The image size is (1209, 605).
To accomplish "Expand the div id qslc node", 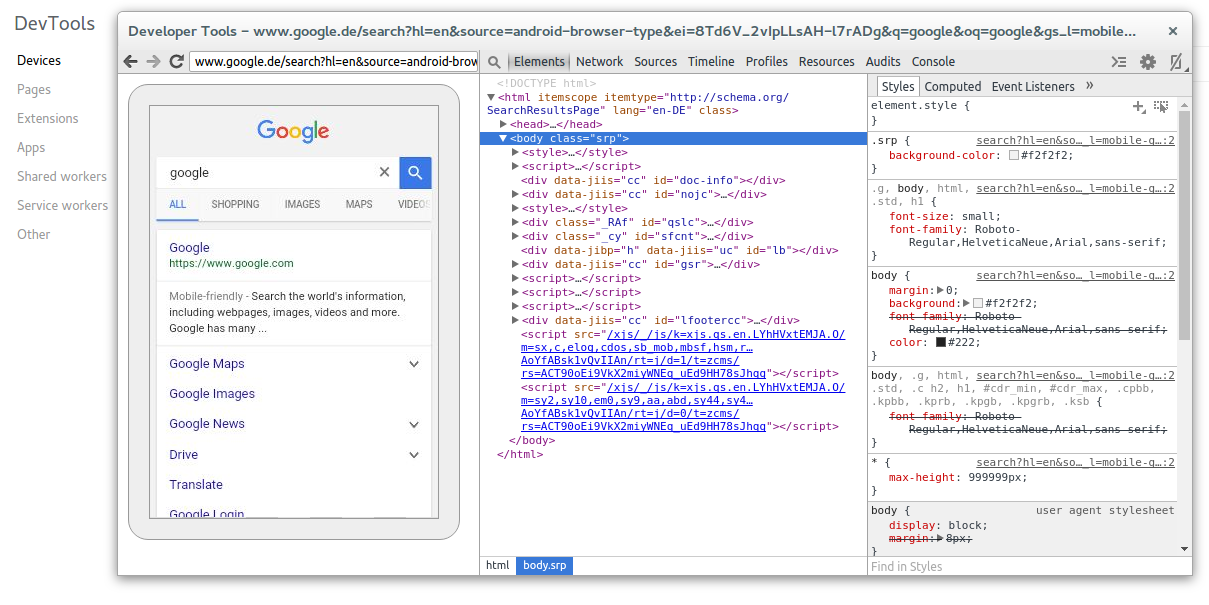I will coord(515,223).
